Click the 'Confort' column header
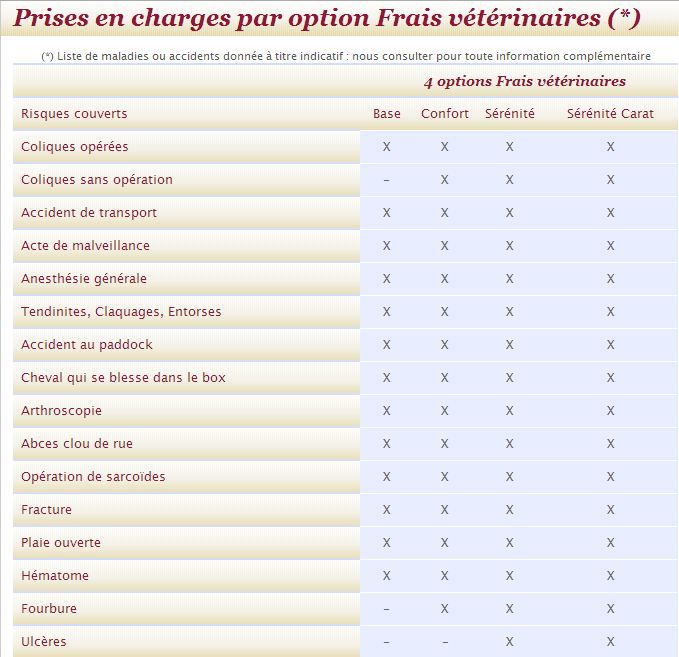Viewport: 679px width, 657px height. [x=445, y=114]
